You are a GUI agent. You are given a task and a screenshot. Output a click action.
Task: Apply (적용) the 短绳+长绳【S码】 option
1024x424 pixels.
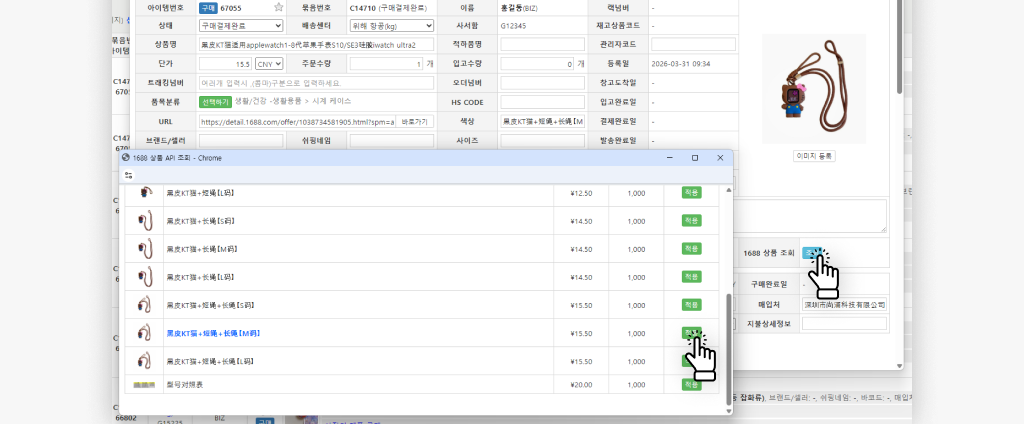(692, 305)
